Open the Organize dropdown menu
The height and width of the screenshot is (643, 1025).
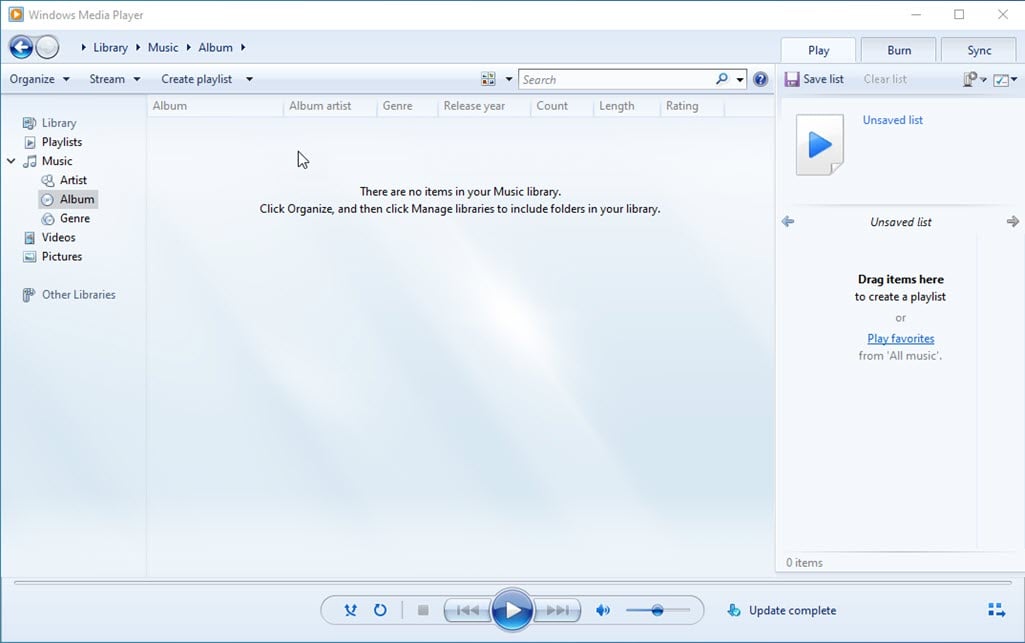(39, 79)
